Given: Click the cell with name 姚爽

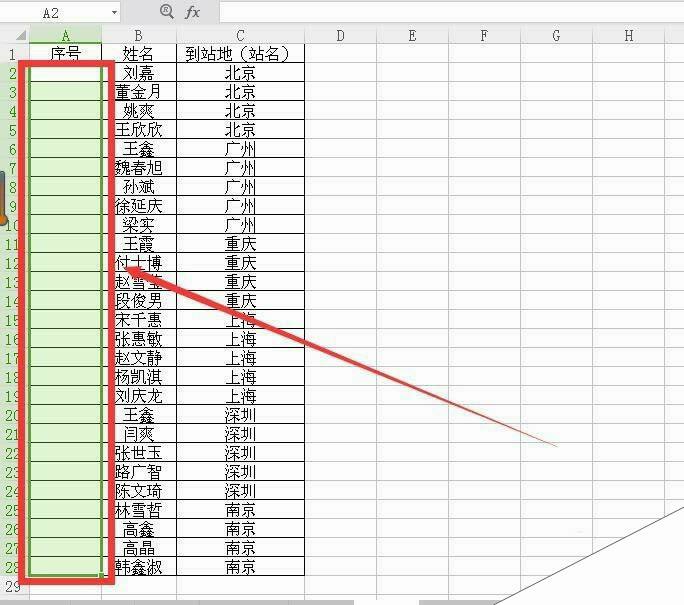Looking at the screenshot, I should tap(139, 110).
